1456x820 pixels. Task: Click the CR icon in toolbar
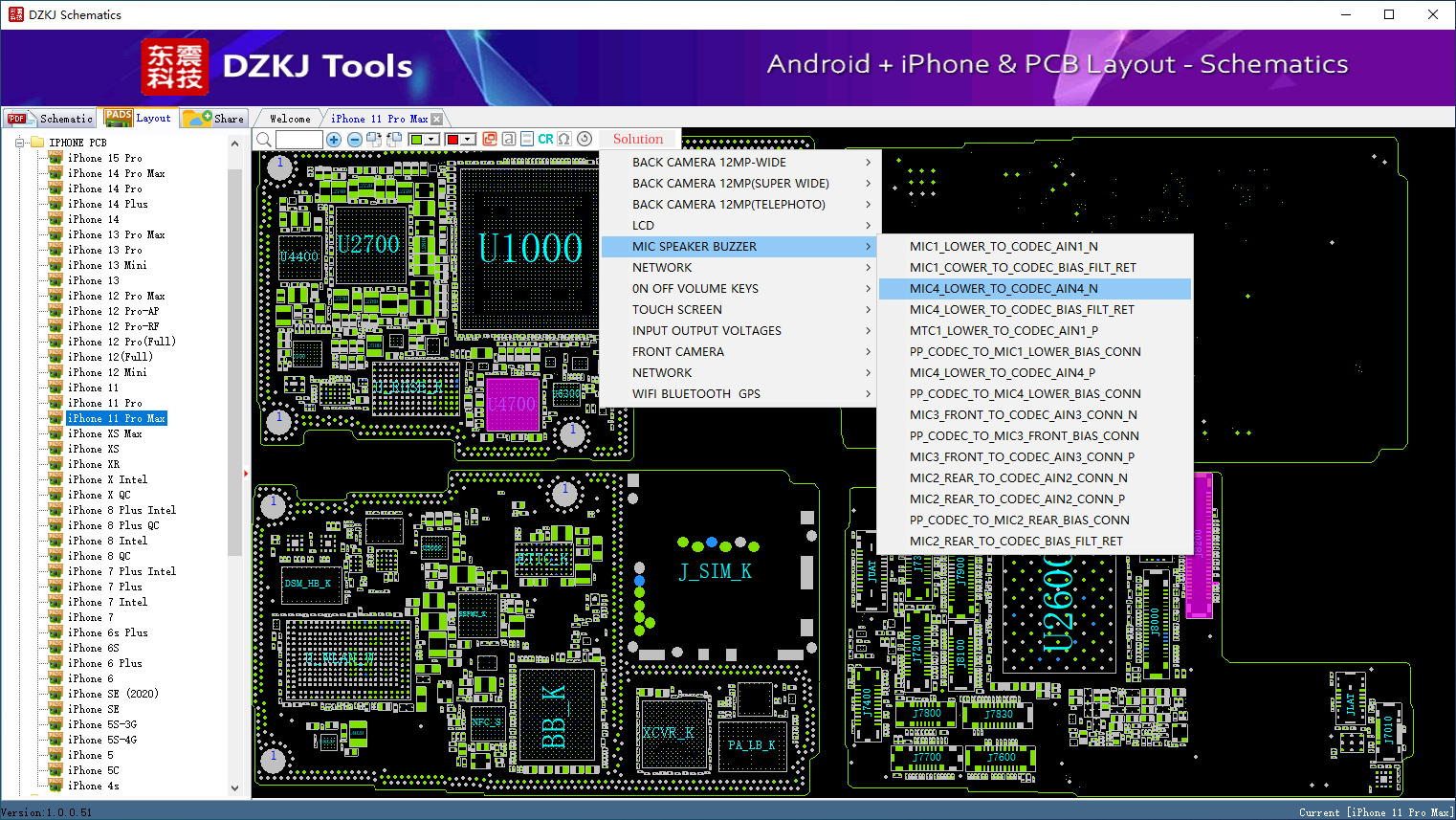[x=545, y=140]
